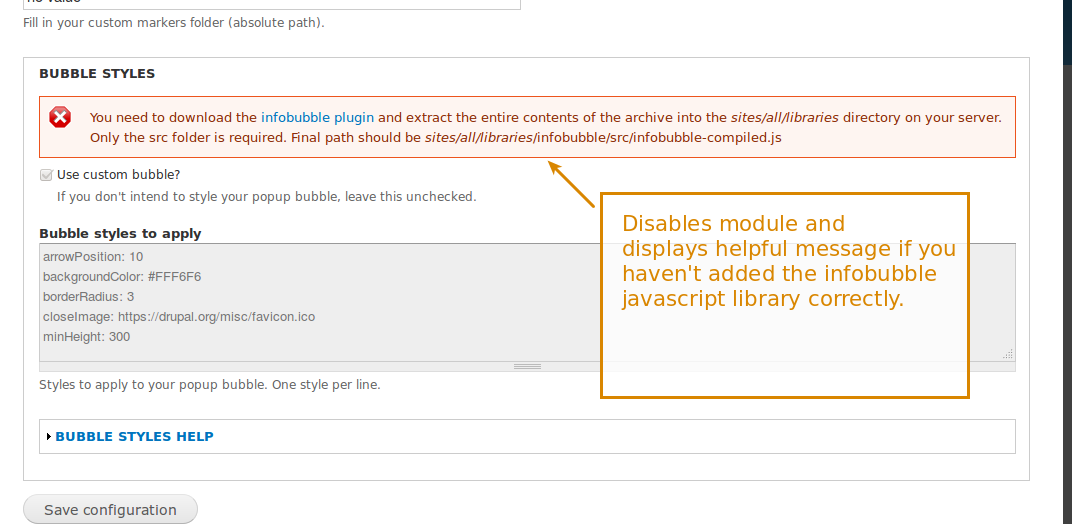Click the red error X icon
The height and width of the screenshot is (524, 1072).
[x=60, y=118]
